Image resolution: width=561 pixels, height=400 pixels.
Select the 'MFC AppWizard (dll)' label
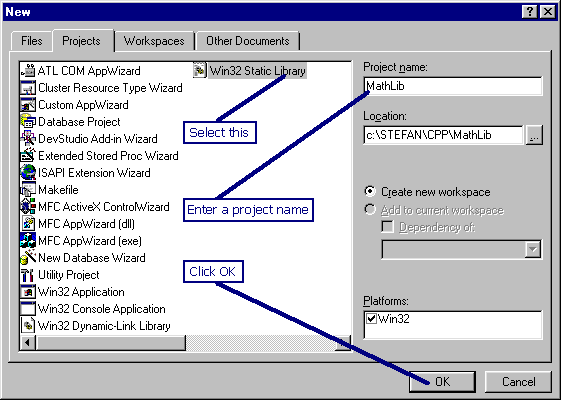pyautogui.click(x=86, y=224)
